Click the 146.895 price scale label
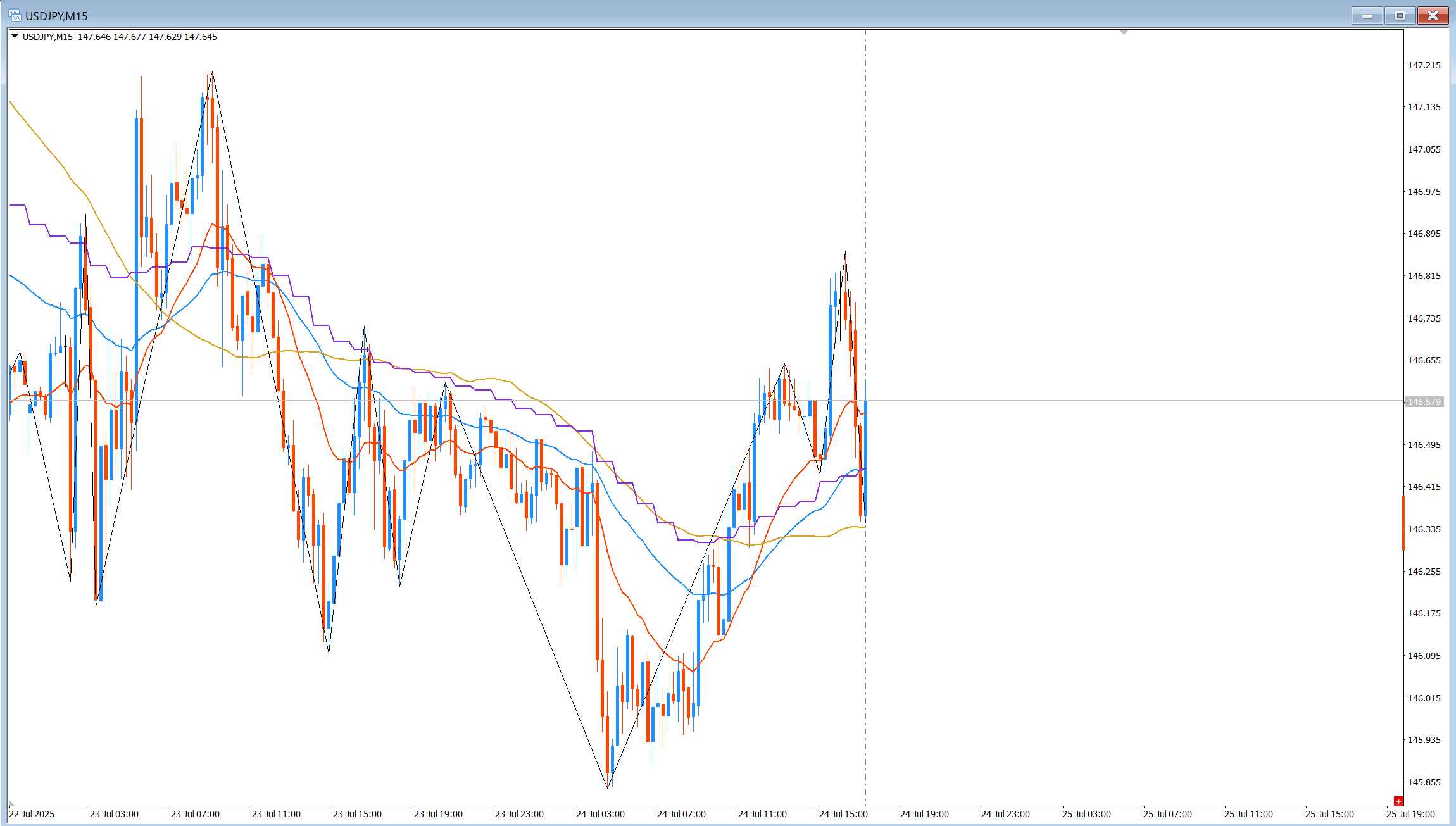The width and height of the screenshot is (1456, 826). [x=1424, y=234]
